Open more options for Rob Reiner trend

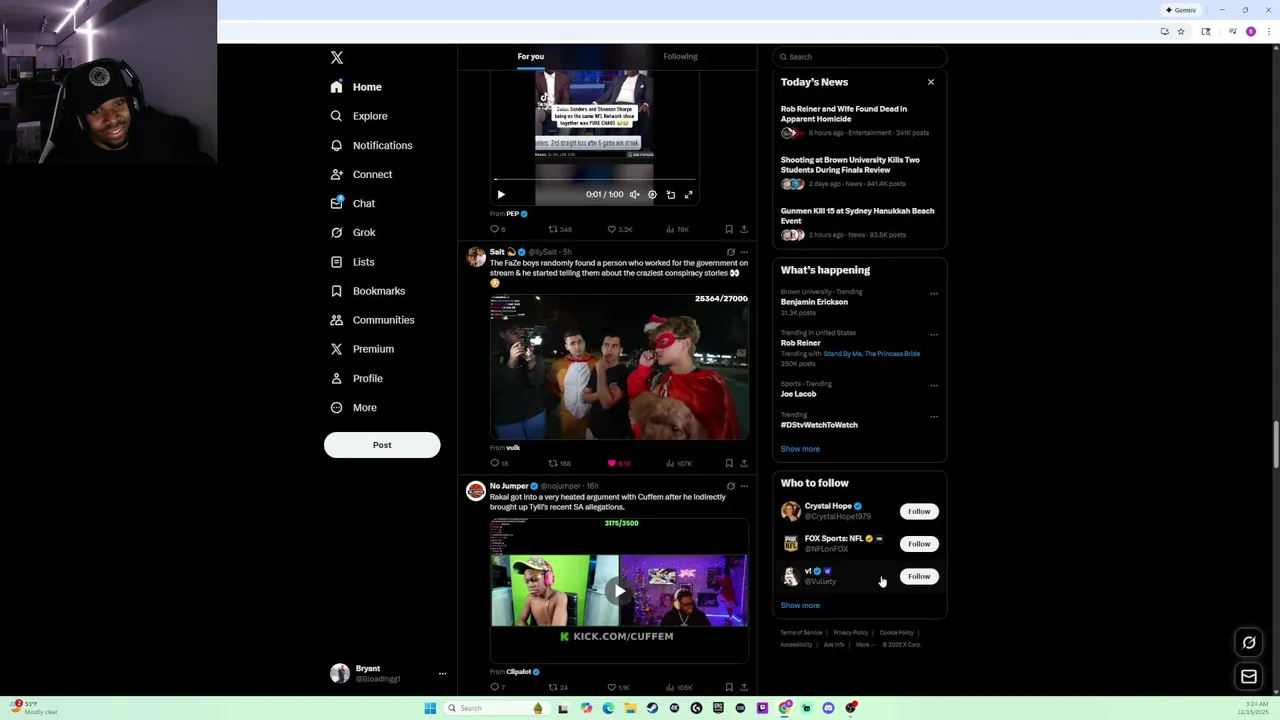pos(934,334)
